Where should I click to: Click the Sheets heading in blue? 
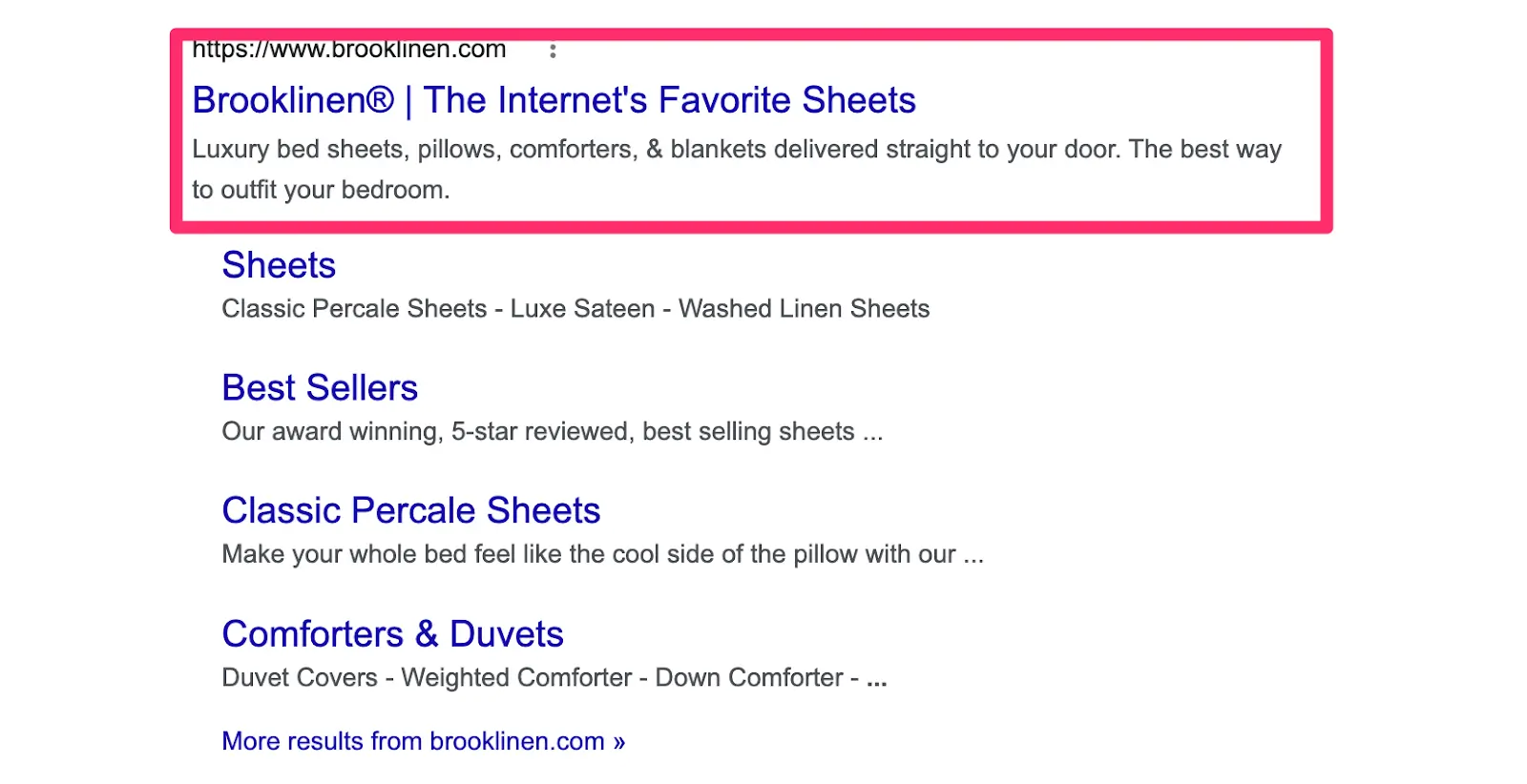(278, 266)
